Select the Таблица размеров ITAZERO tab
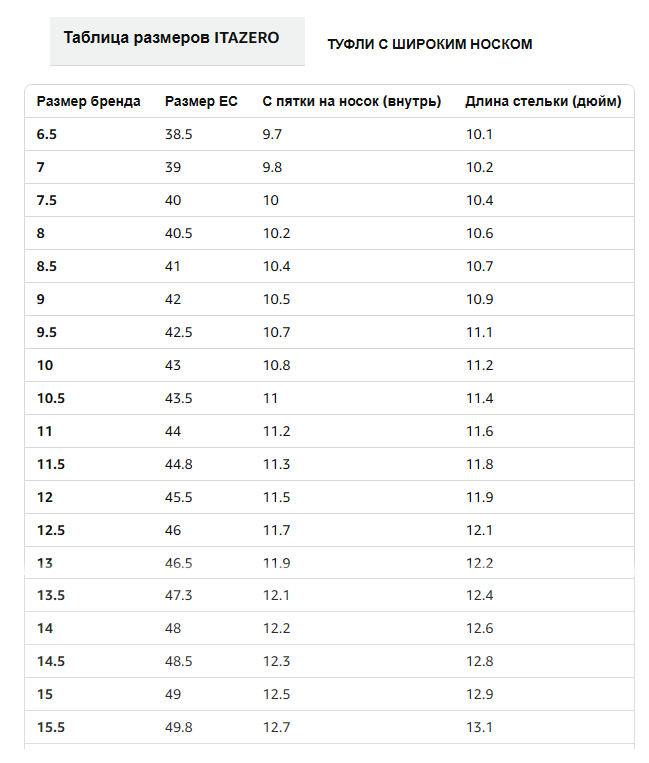Image resolution: width=649 pixels, height=763 pixels. 177,41
